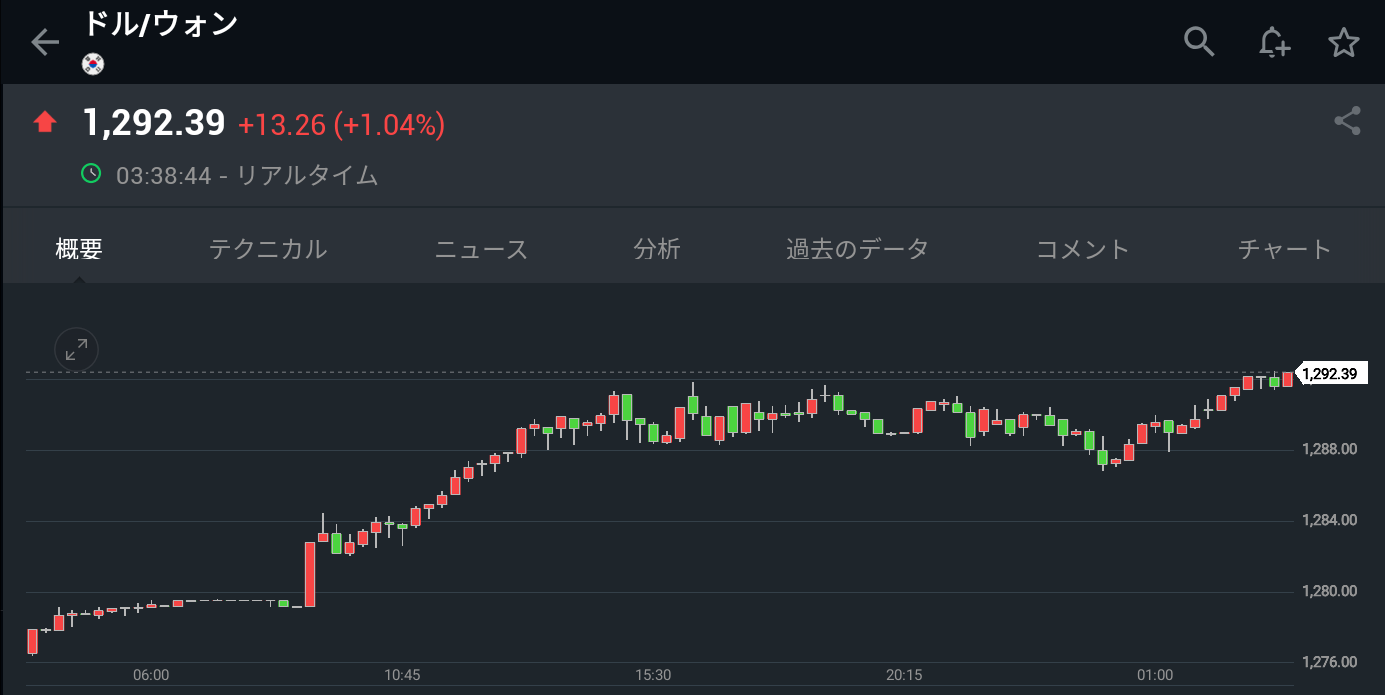Tap the red up-arrow price indicator
Screen dimensions: 1385x695
click(45, 123)
